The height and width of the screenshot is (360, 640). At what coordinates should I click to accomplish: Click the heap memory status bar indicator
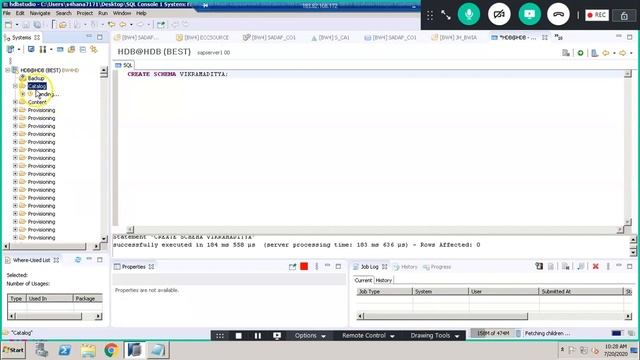(493, 333)
